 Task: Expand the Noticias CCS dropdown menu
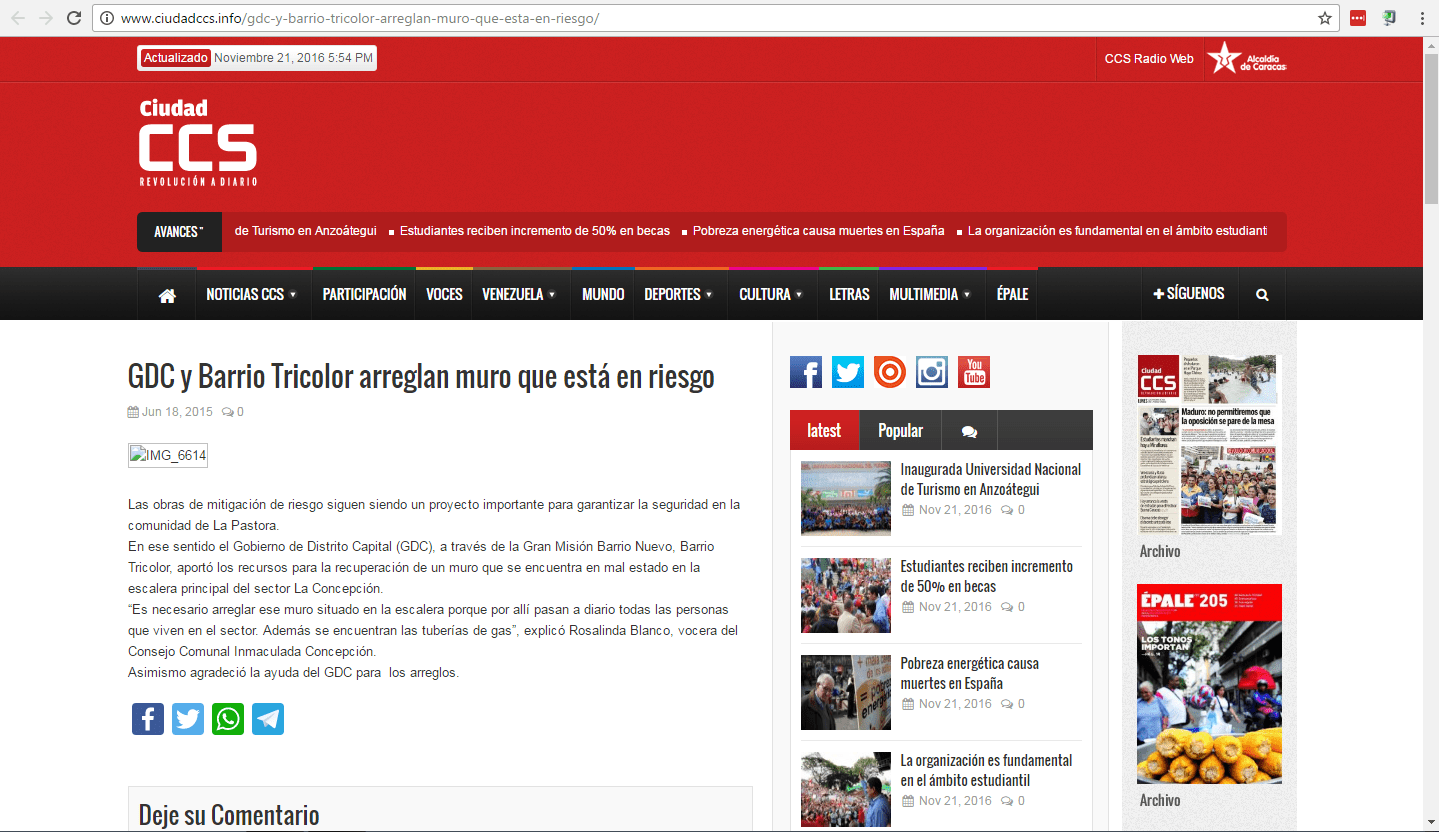tap(251, 295)
